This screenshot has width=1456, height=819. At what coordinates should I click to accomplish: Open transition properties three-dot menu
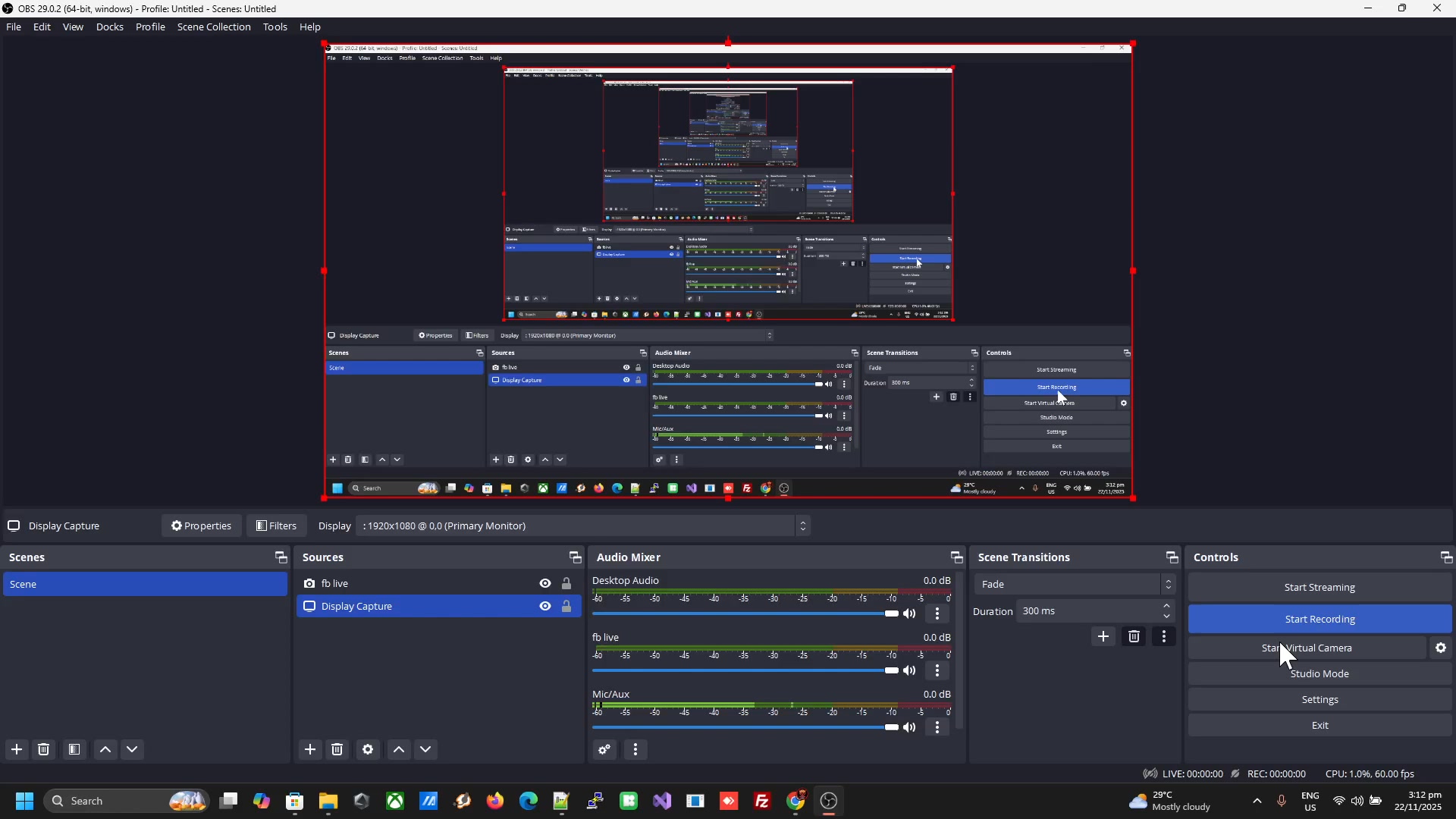[1164, 636]
